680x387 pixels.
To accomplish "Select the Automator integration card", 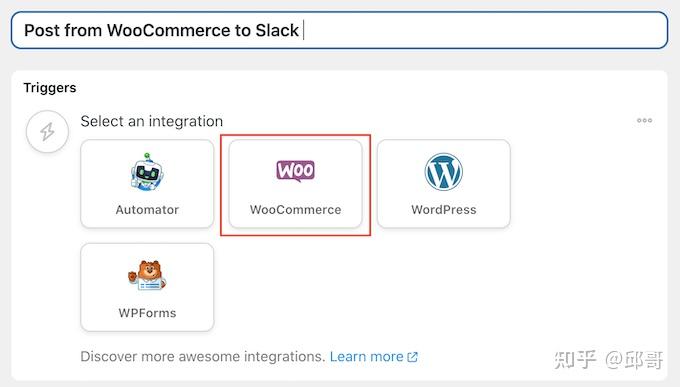I will tap(147, 184).
